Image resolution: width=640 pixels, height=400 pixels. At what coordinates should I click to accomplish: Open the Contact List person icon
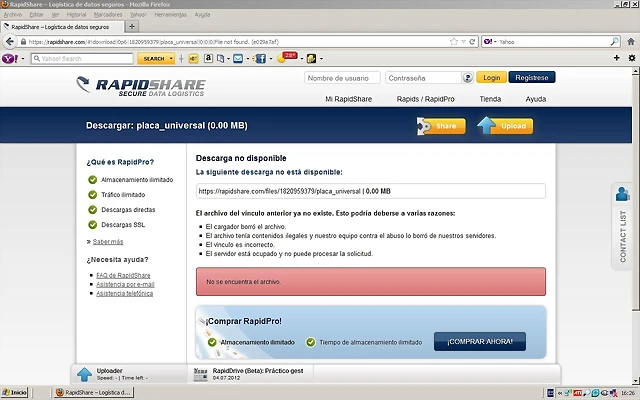click(x=622, y=194)
